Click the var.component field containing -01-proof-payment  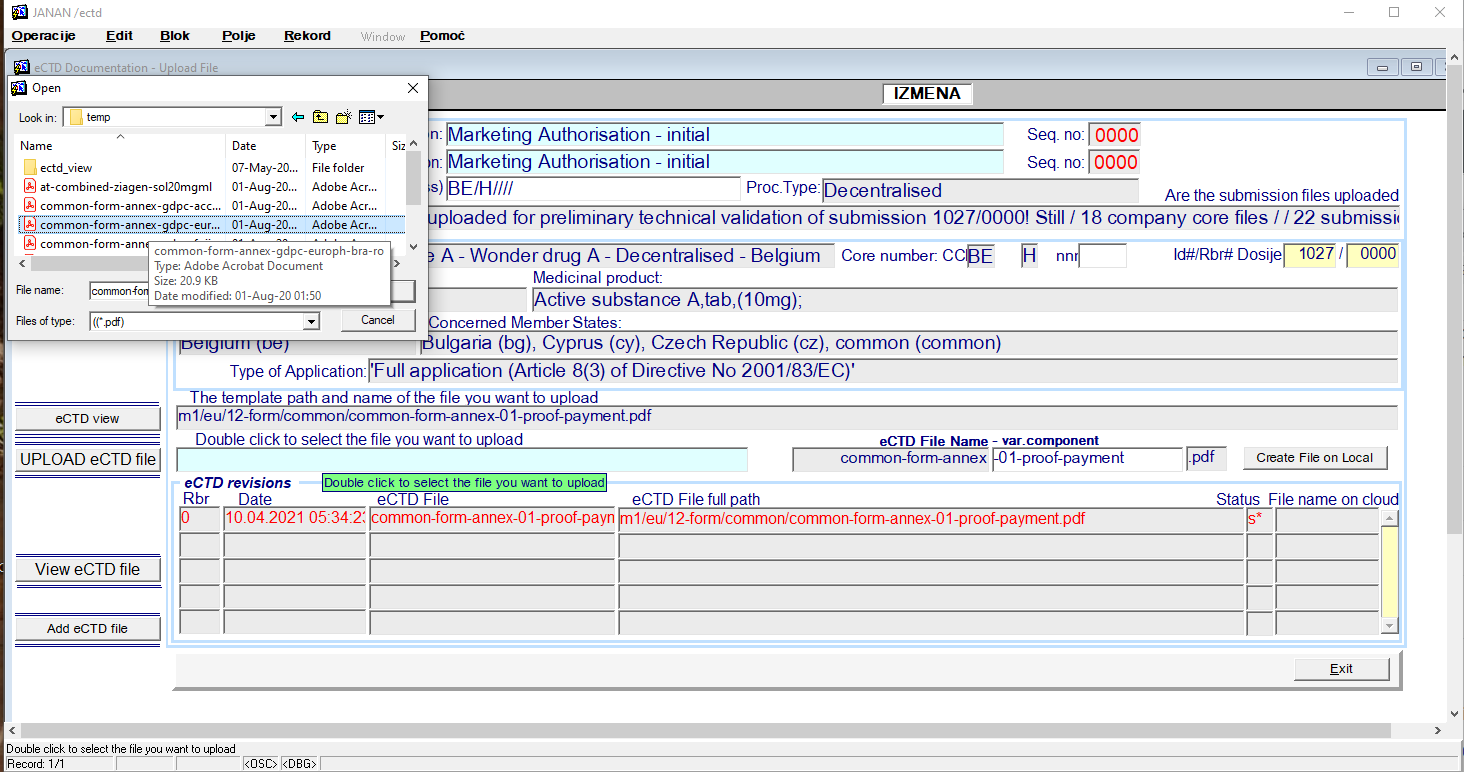(x=1087, y=459)
